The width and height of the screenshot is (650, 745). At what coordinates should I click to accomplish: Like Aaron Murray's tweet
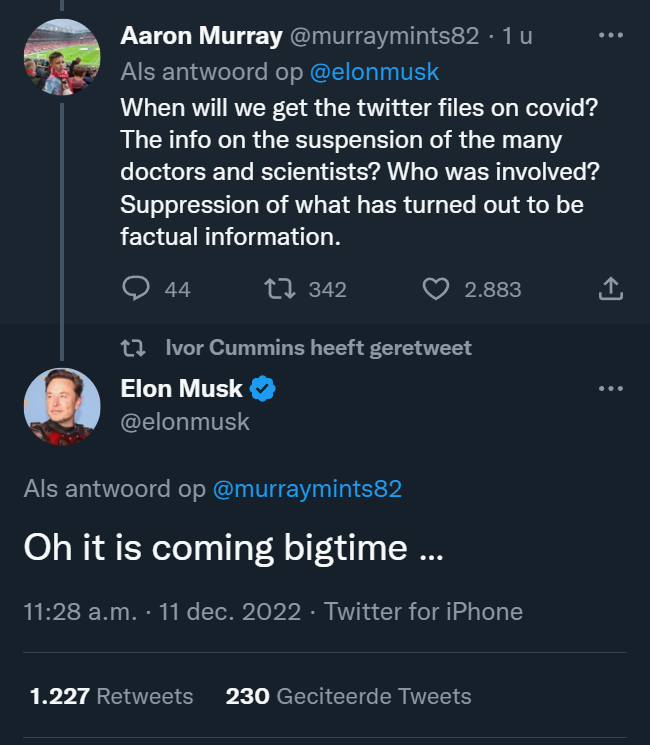coord(435,289)
